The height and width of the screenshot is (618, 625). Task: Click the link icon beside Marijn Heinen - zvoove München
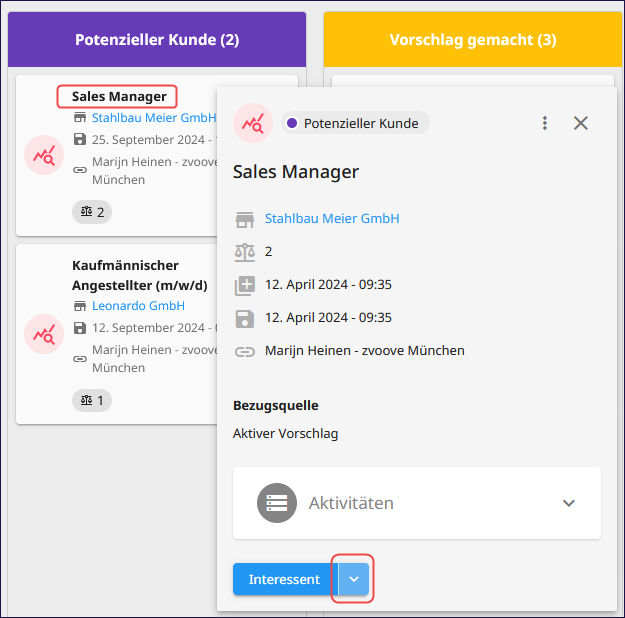pos(244,352)
